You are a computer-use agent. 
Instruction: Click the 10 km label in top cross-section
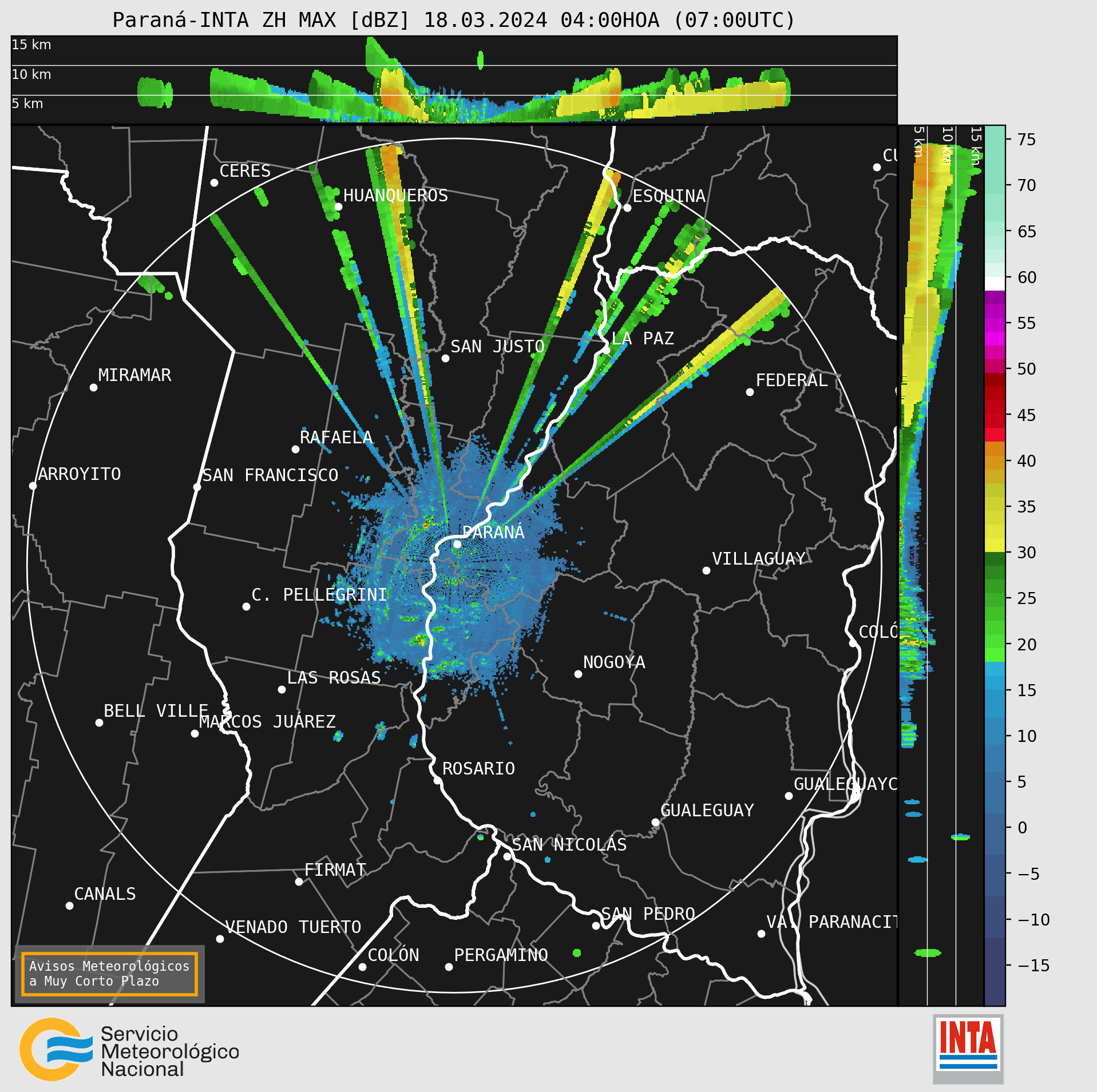(31, 74)
